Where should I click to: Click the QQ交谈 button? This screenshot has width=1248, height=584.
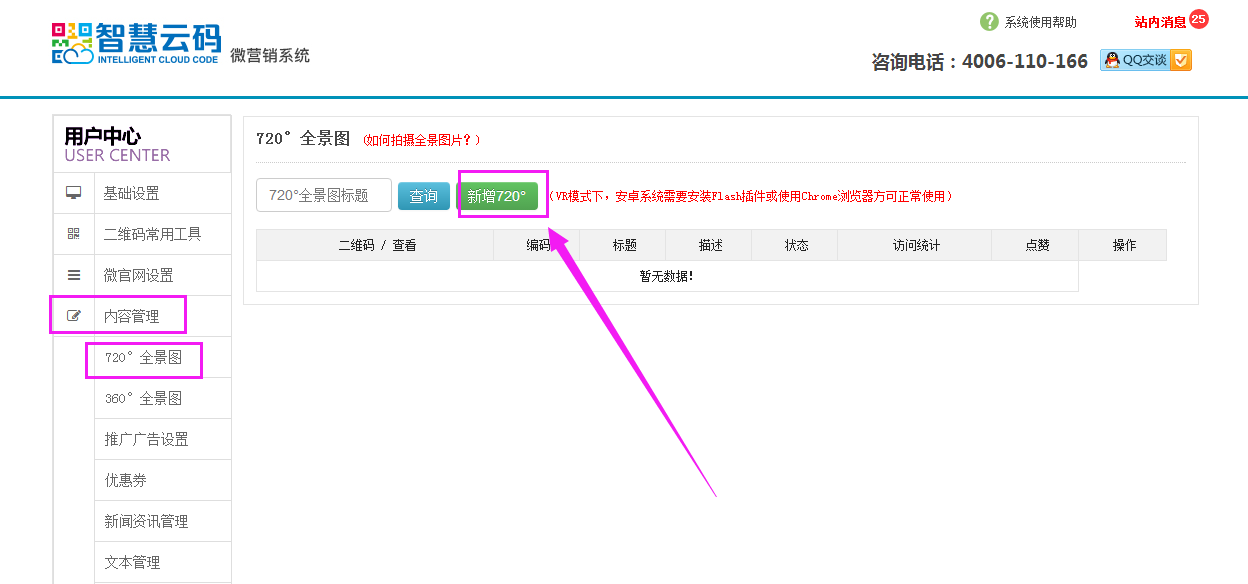tap(1146, 60)
